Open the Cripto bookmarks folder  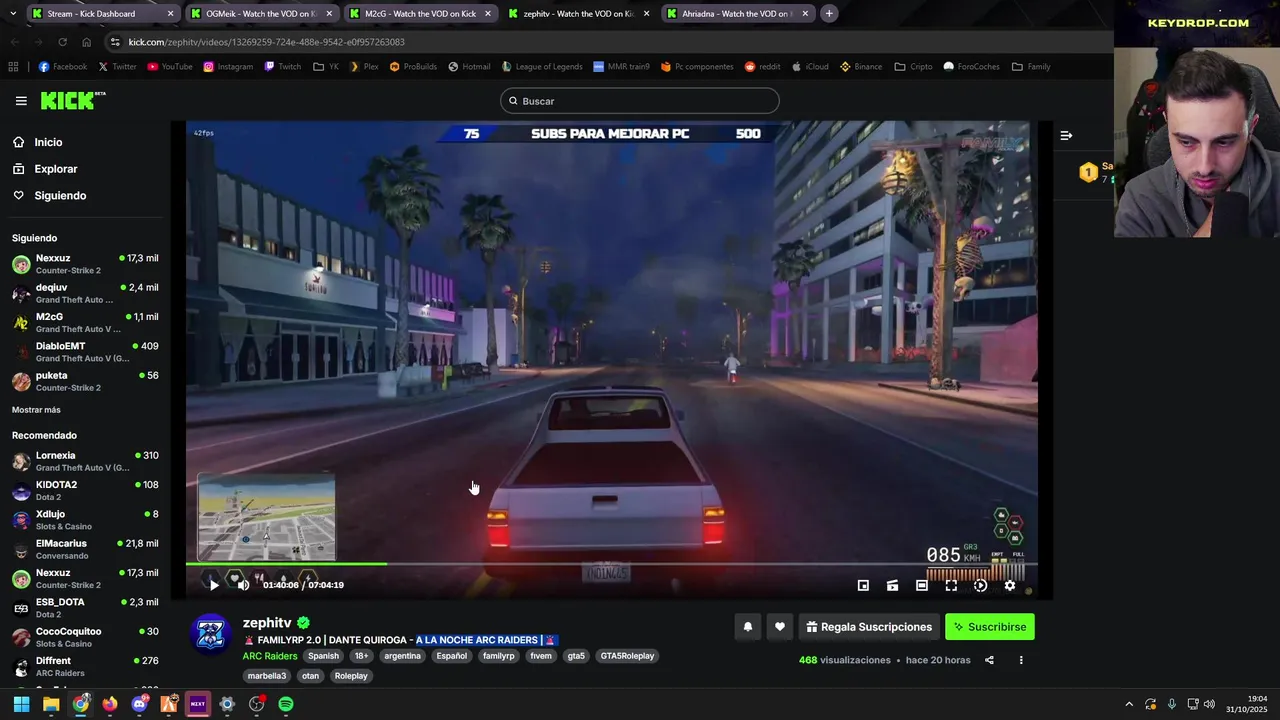click(914, 67)
